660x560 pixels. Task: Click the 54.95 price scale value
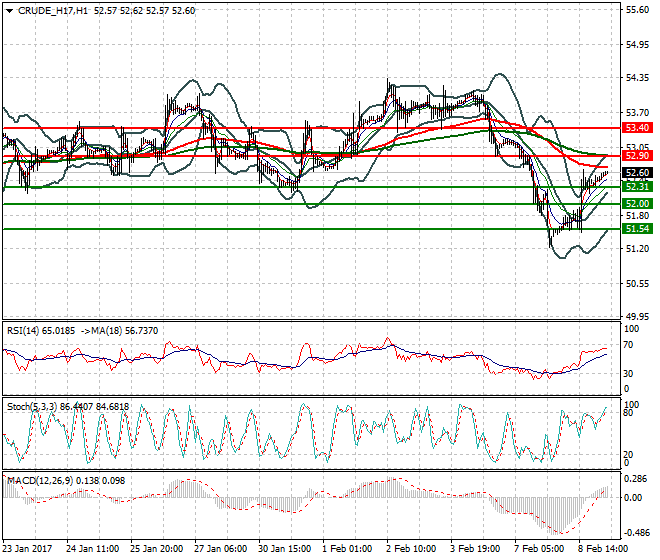click(637, 45)
